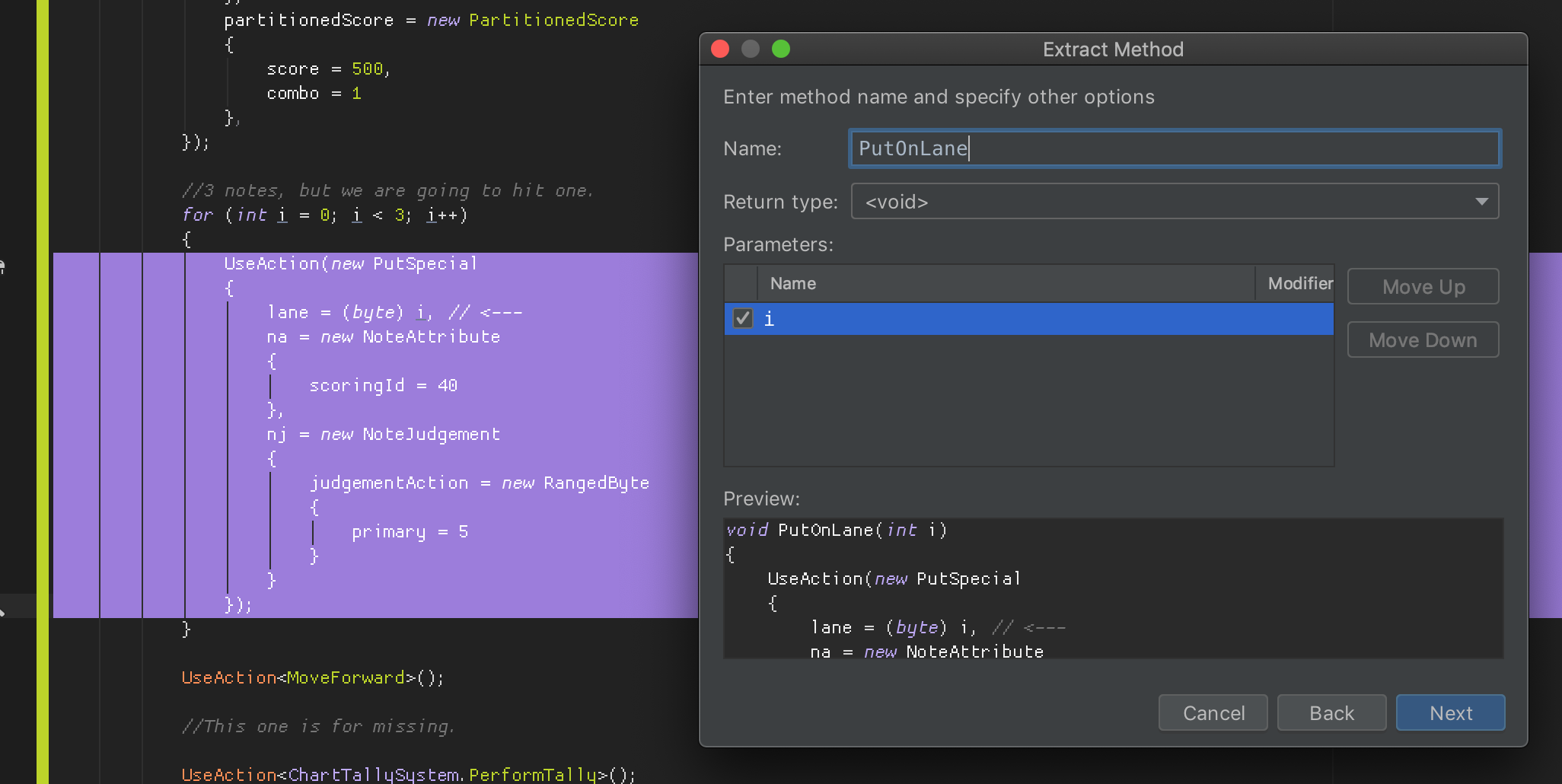Viewport: 1562px width, 784px height.
Task: Click 'UseAction<MoveForward>();' line
Action: [312, 678]
